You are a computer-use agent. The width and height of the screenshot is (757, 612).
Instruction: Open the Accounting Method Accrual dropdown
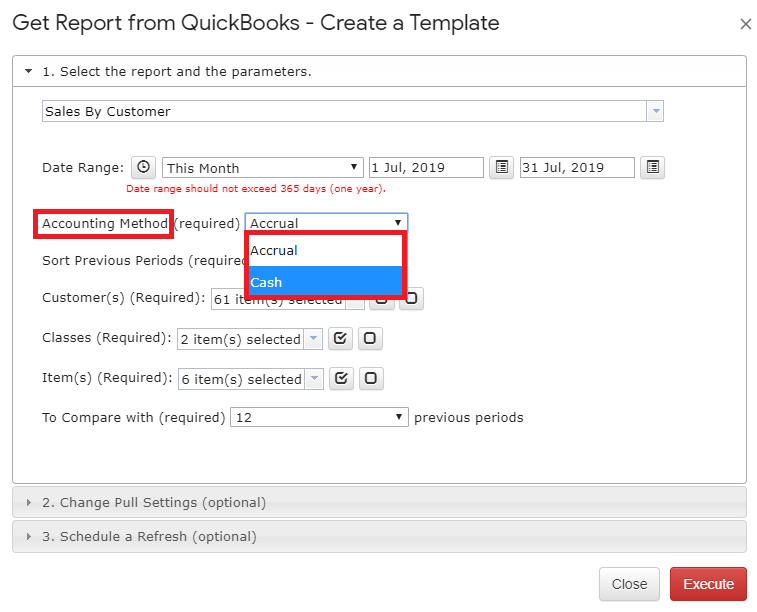coord(326,223)
